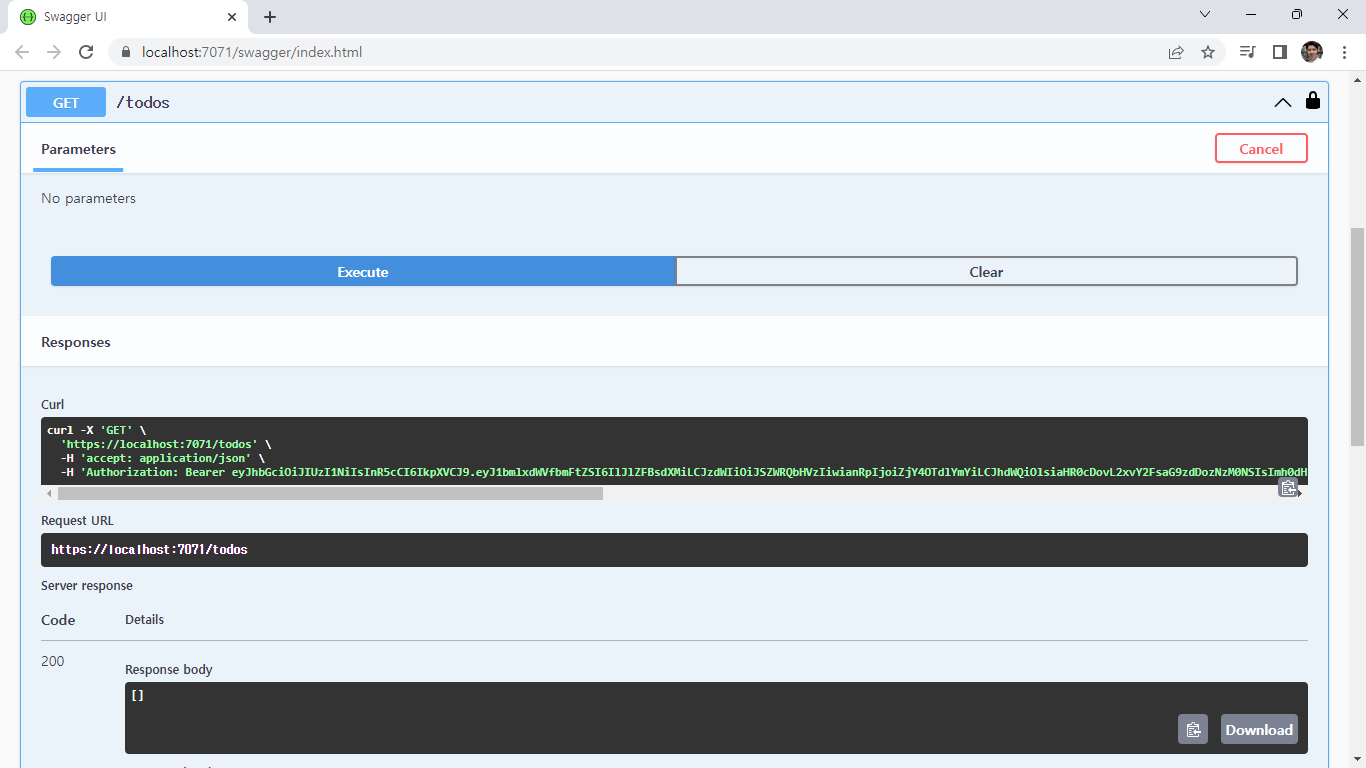This screenshot has height=768, width=1366.
Task: Select the Swagger UI browser tab
Action: [120, 17]
